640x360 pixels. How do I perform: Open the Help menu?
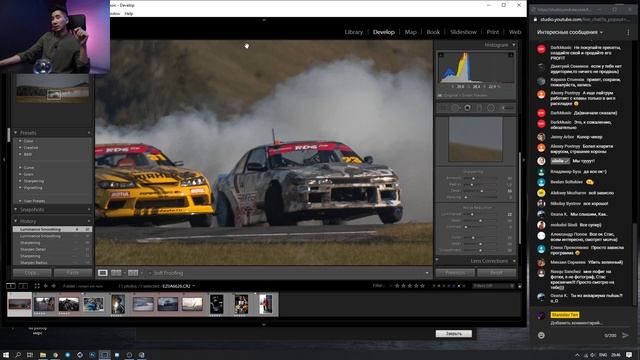coord(129,13)
